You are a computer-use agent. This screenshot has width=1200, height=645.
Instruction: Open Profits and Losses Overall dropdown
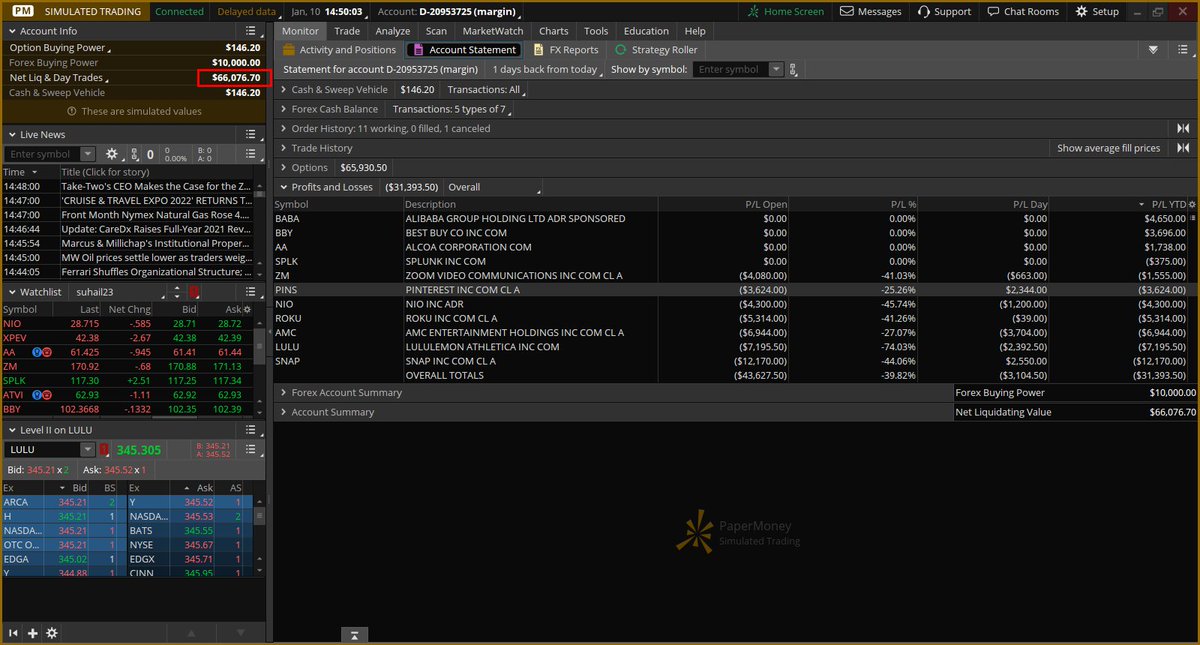(492, 187)
